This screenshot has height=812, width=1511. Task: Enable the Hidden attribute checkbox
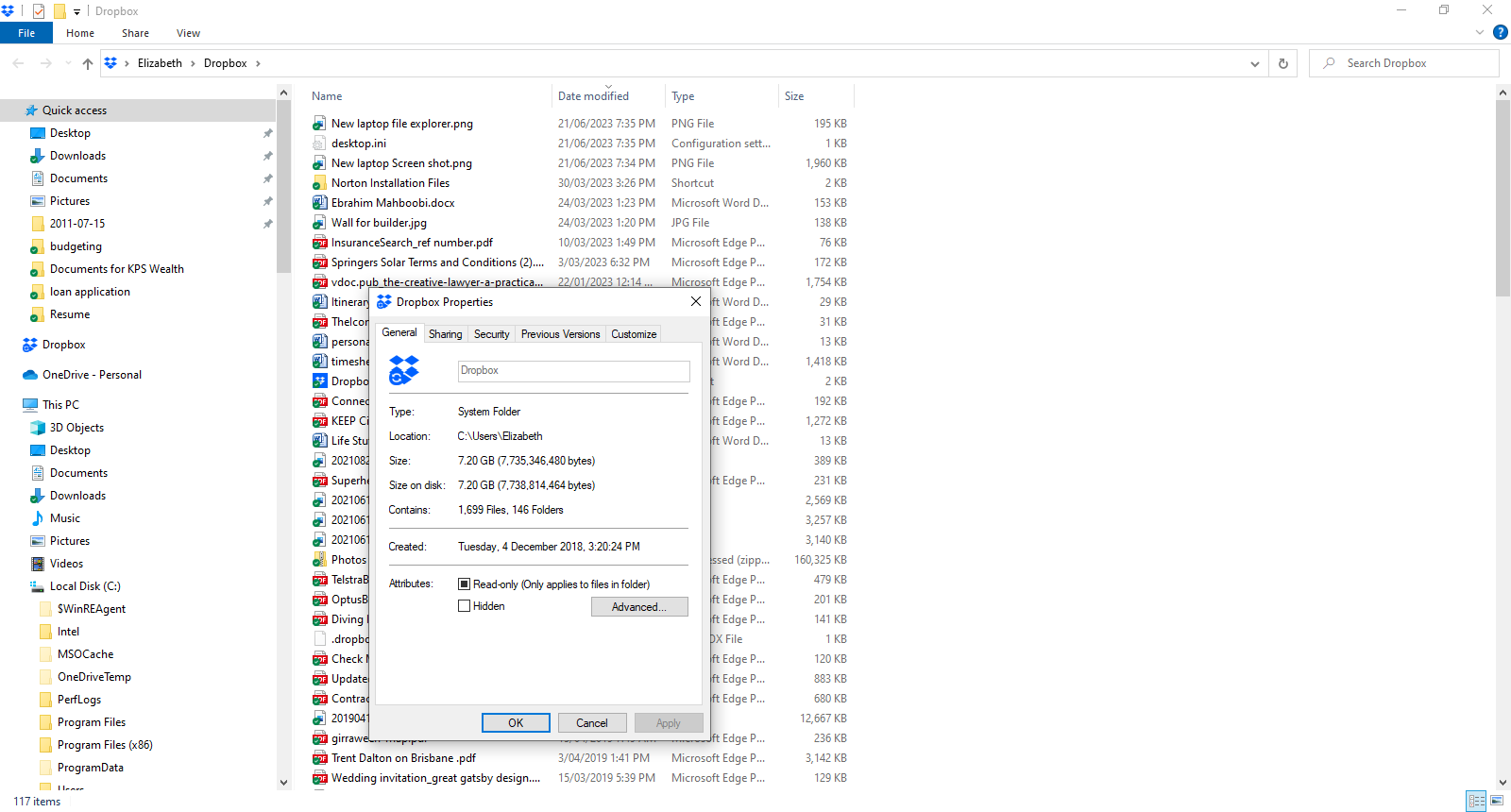464,606
